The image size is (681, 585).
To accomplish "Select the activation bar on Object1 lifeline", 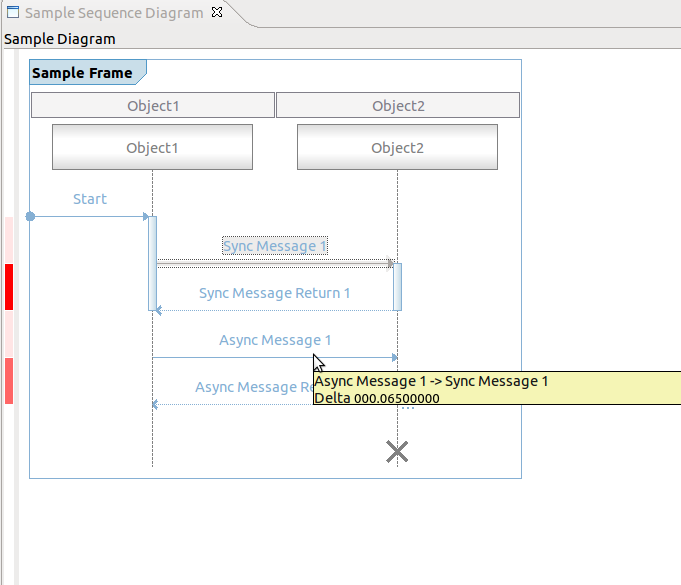I will (x=153, y=262).
